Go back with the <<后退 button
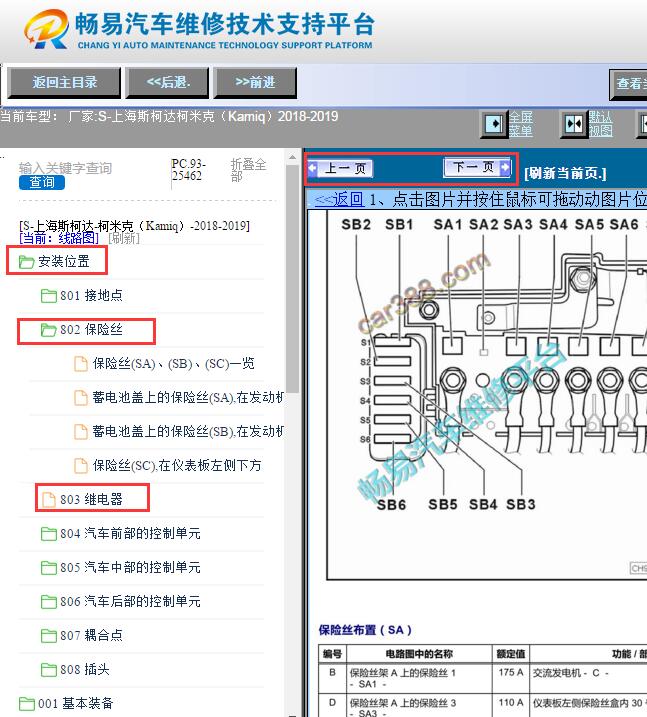Image resolution: width=647 pixels, height=717 pixels. click(168, 83)
